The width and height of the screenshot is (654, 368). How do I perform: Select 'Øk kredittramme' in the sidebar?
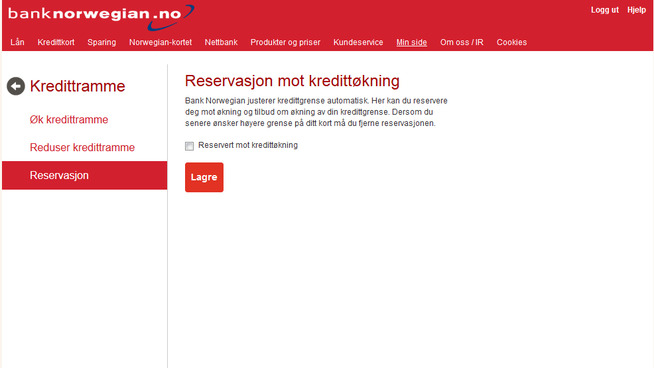(69, 120)
